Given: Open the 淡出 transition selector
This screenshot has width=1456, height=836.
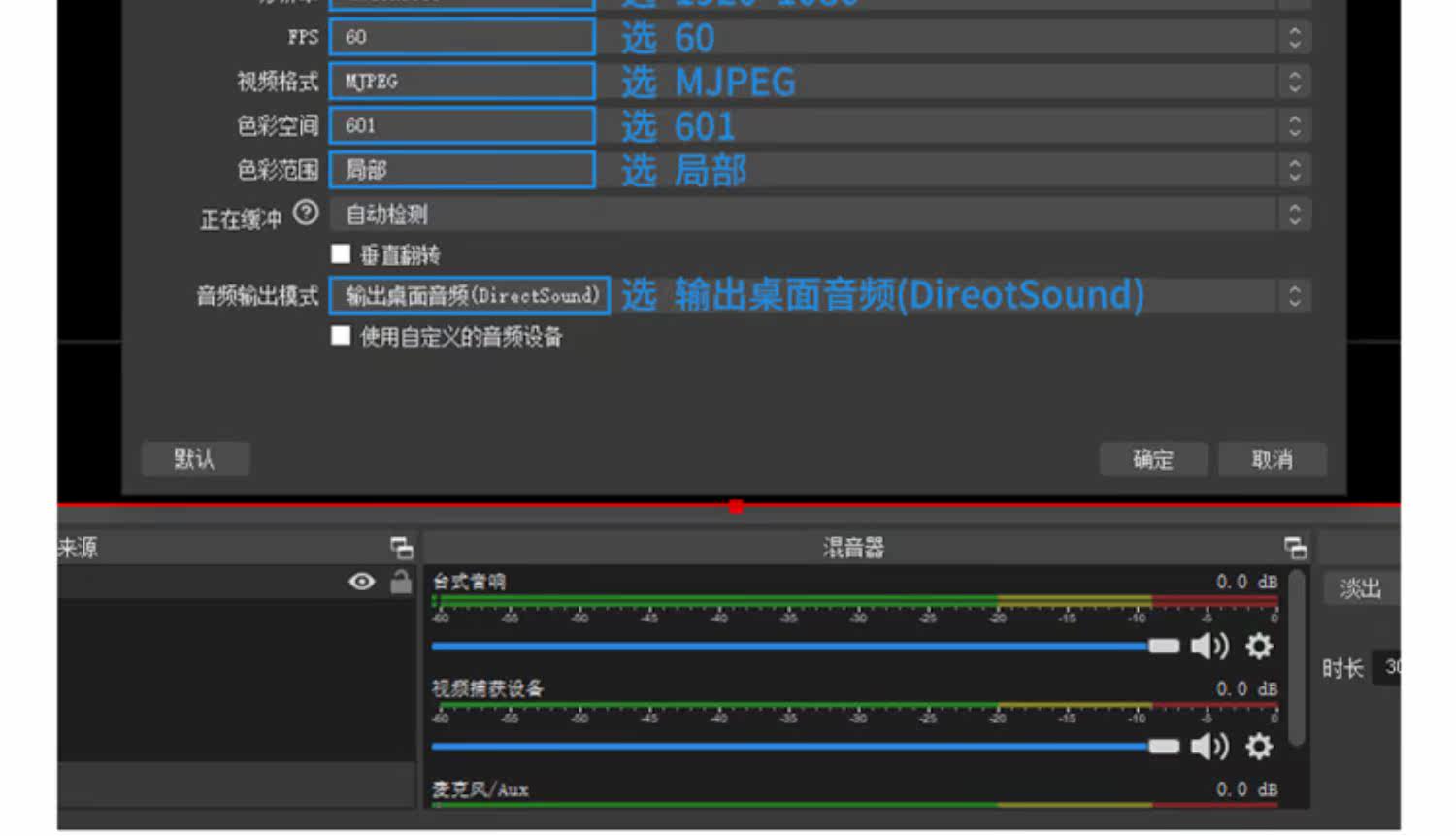Looking at the screenshot, I should pos(1361,588).
